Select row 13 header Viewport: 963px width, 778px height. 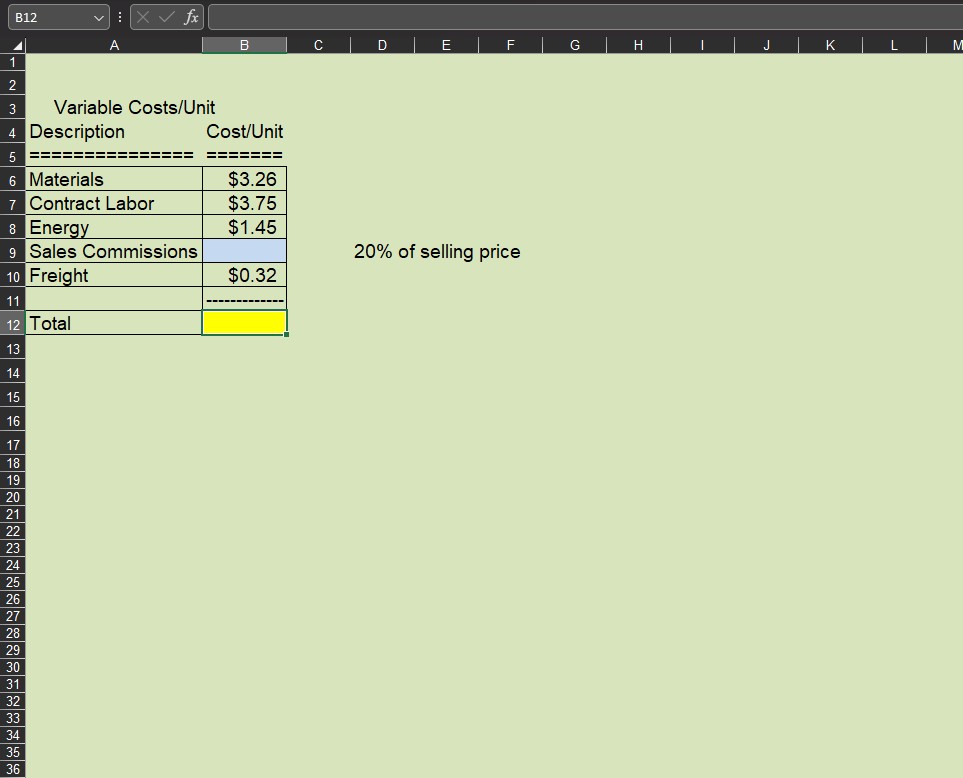(12, 348)
